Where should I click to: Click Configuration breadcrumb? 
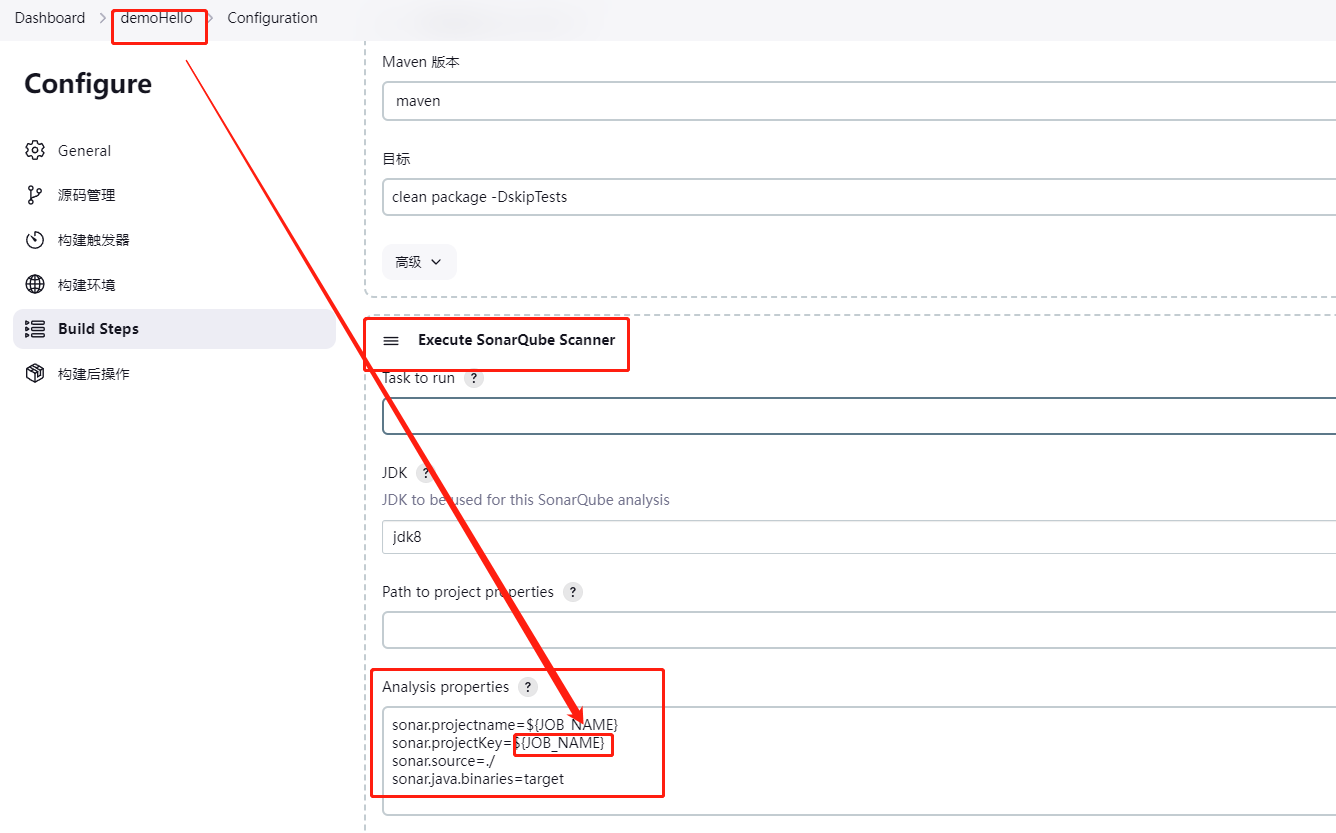[x=272, y=18]
